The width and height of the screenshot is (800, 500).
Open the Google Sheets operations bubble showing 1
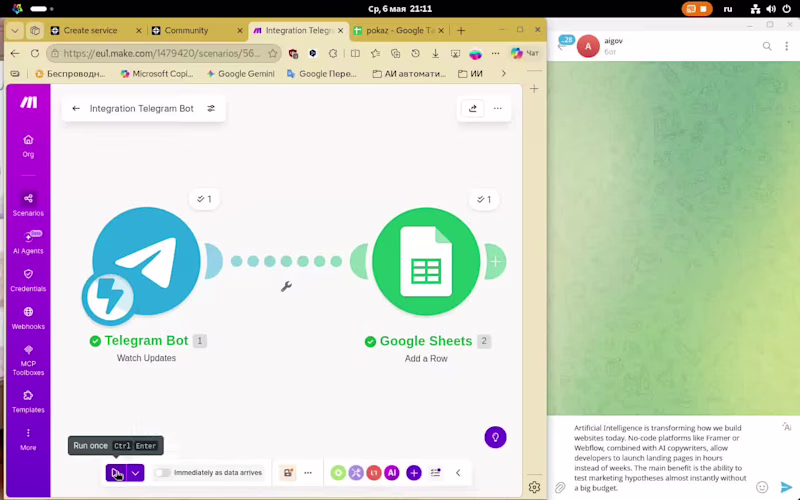pyautogui.click(x=484, y=199)
